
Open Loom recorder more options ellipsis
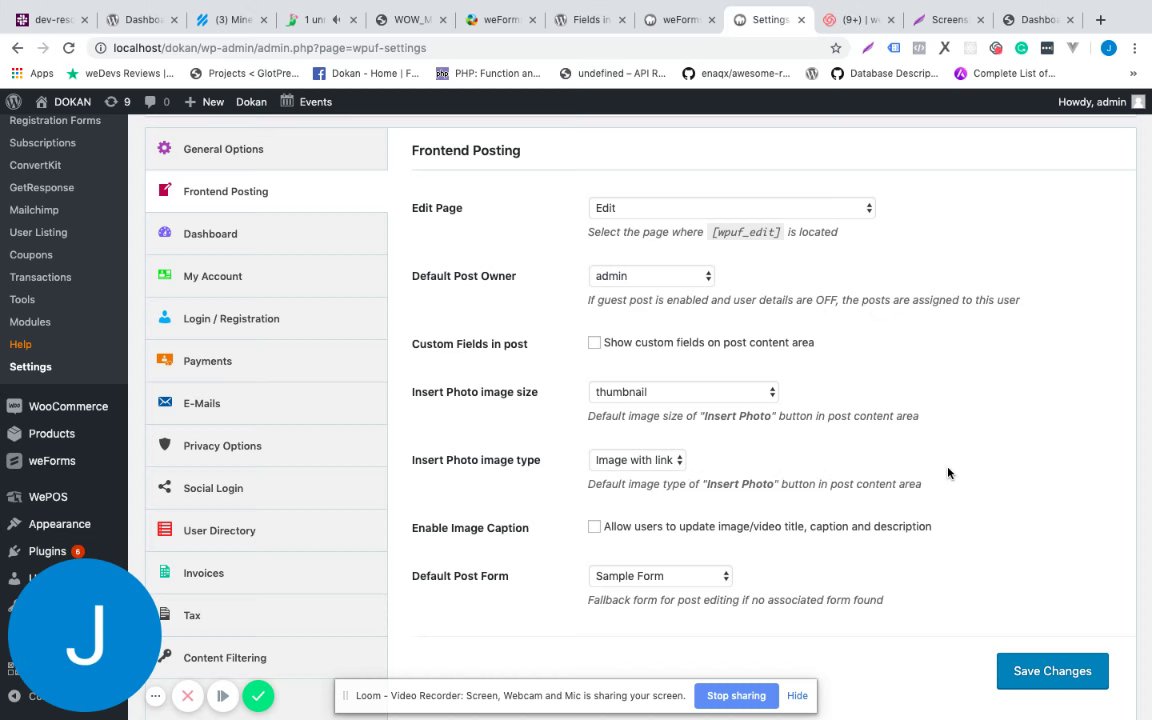(x=155, y=696)
